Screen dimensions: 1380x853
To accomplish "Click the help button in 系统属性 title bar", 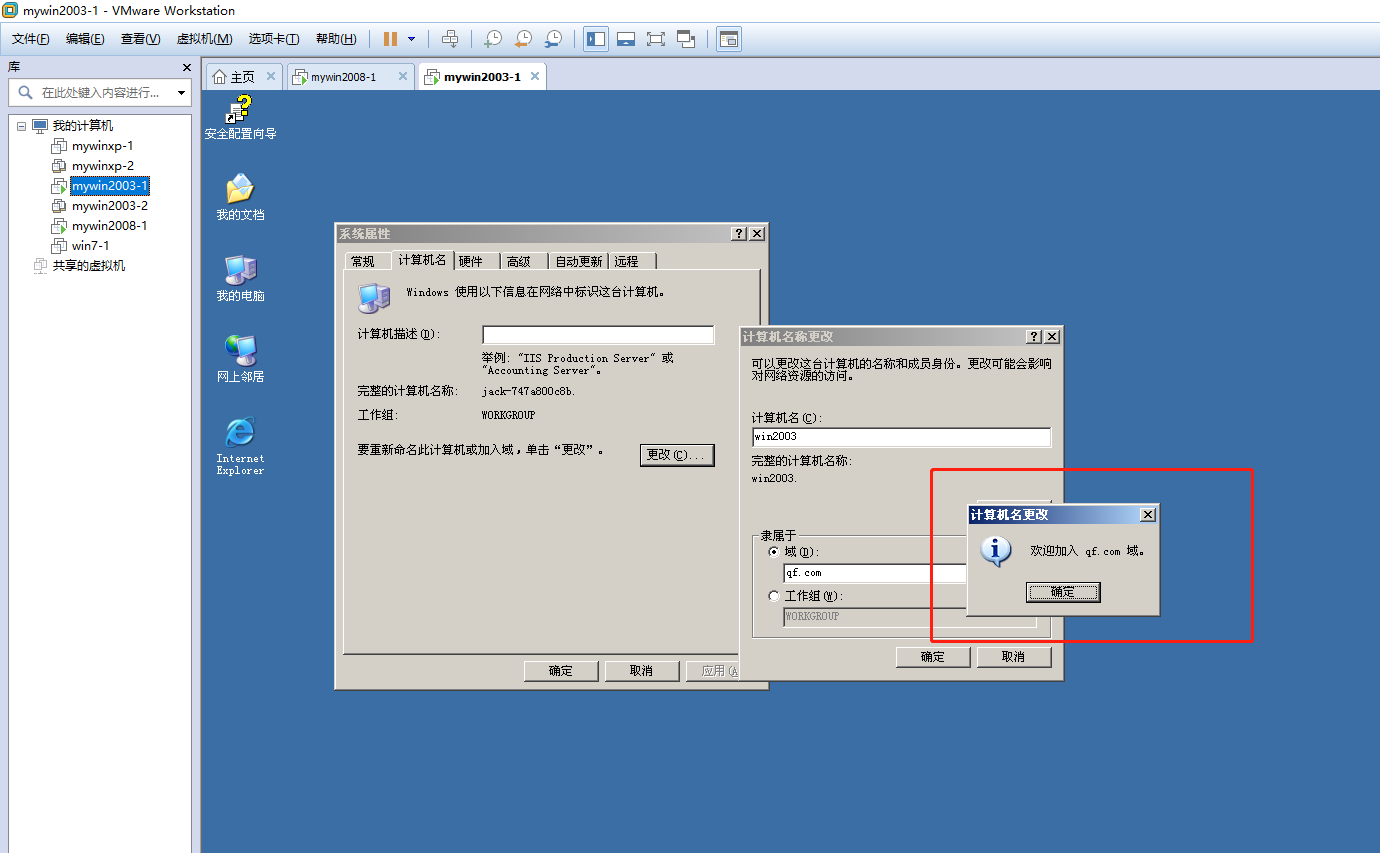I will (x=739, y=233).
